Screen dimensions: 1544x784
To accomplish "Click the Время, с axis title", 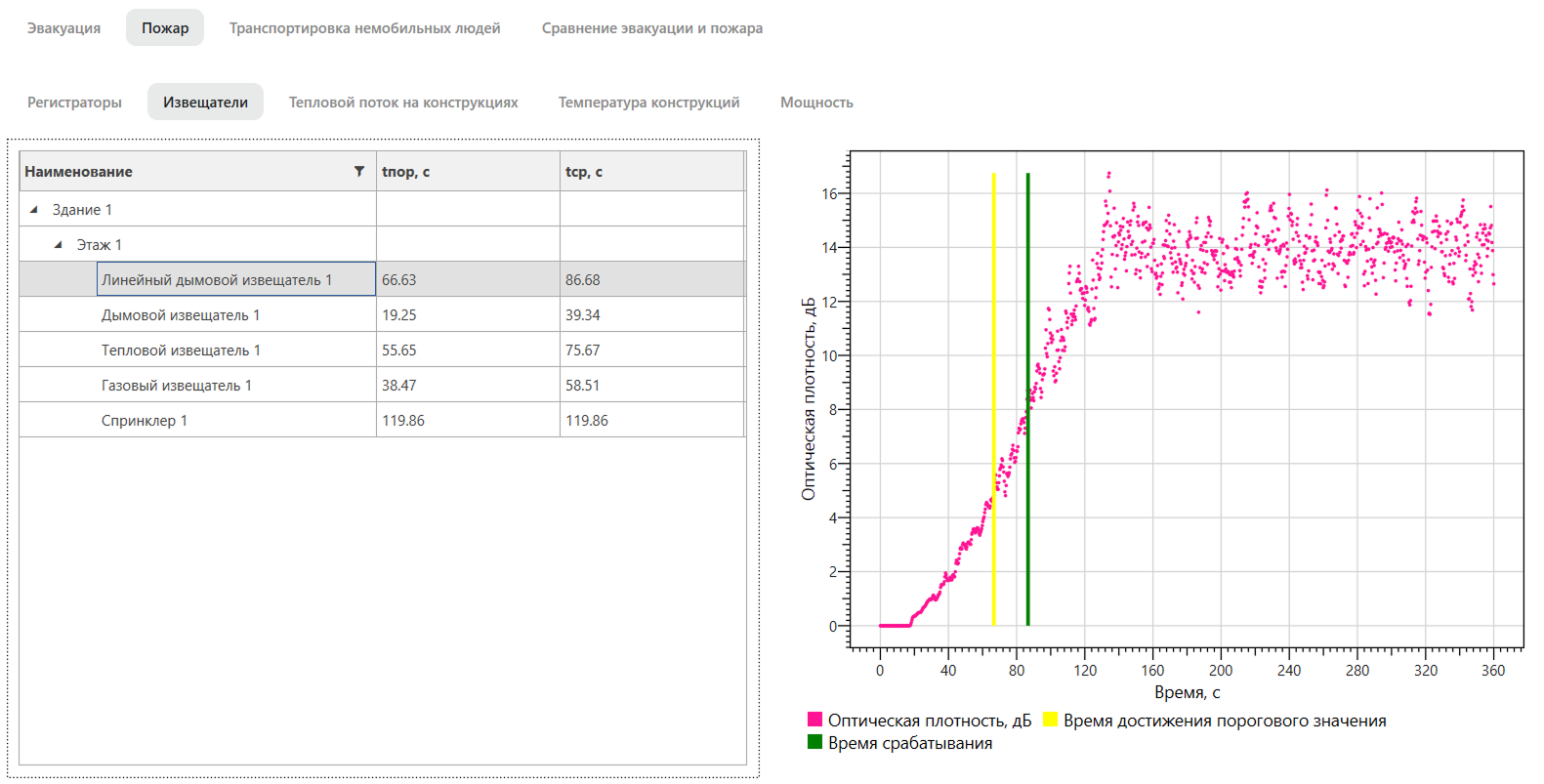I will coord(1187,692).
